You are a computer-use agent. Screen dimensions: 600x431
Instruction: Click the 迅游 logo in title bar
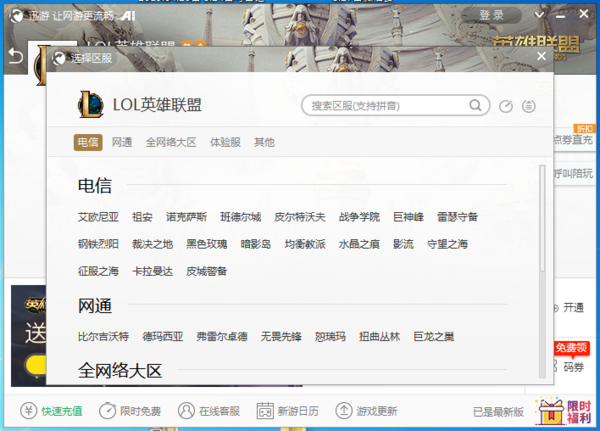pyautogui.click(x=16, y=16)
